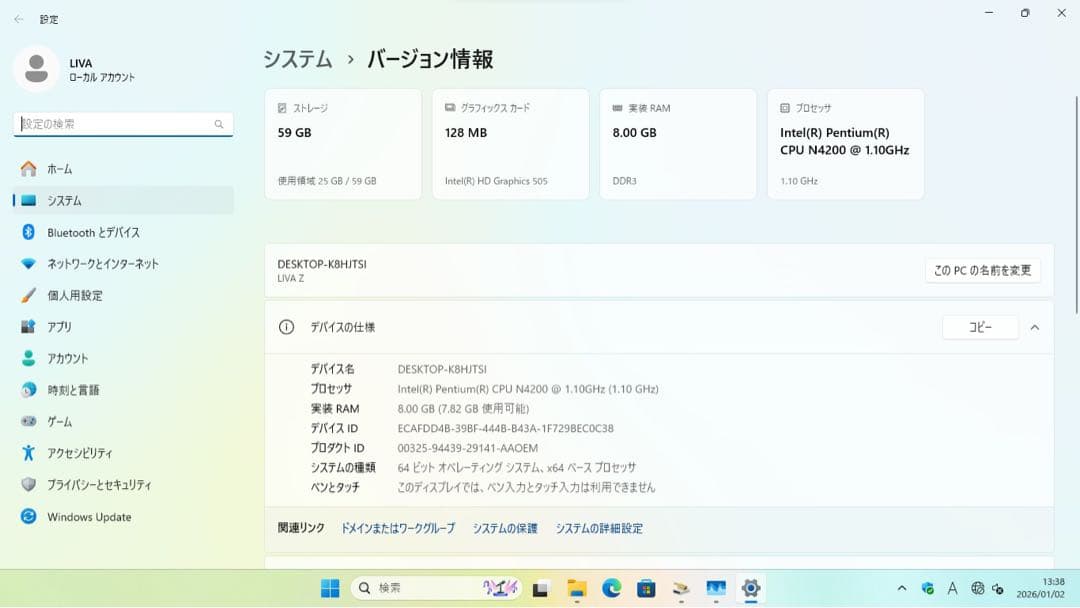
Task: Select the システム monitor icon
Action: click(28, 200)
